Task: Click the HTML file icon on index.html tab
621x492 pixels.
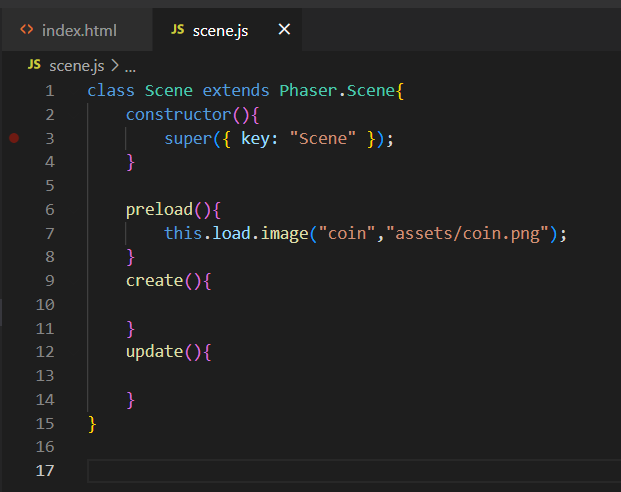Action: 27,30
